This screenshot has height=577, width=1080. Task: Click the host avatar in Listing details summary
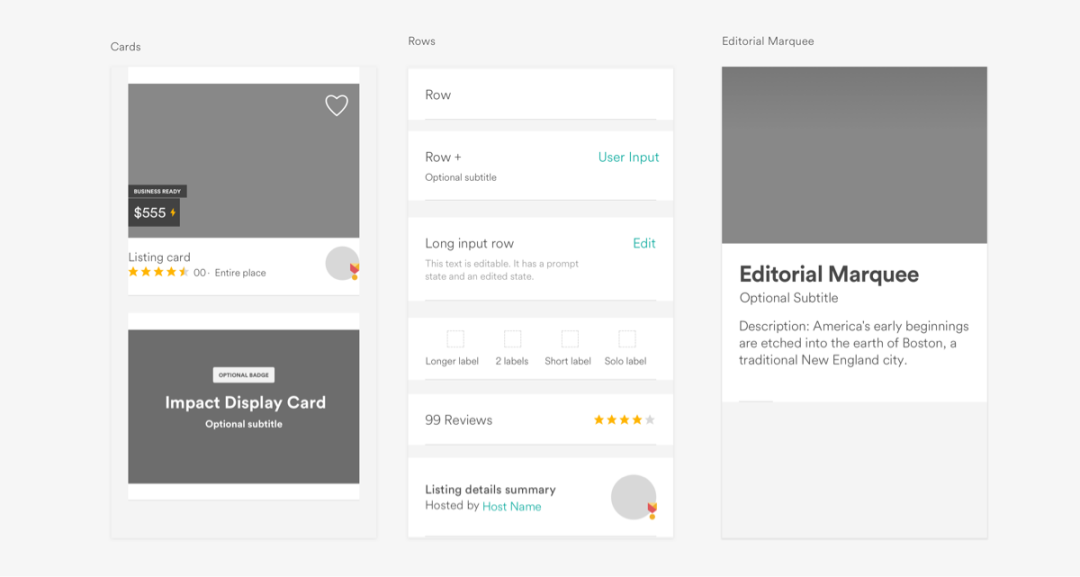tap(633, 496)
